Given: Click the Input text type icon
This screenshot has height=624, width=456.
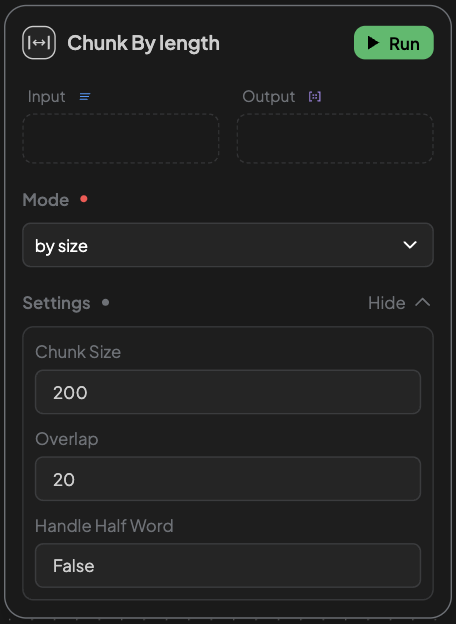Looking at the screenshot, I should [85, 96].
